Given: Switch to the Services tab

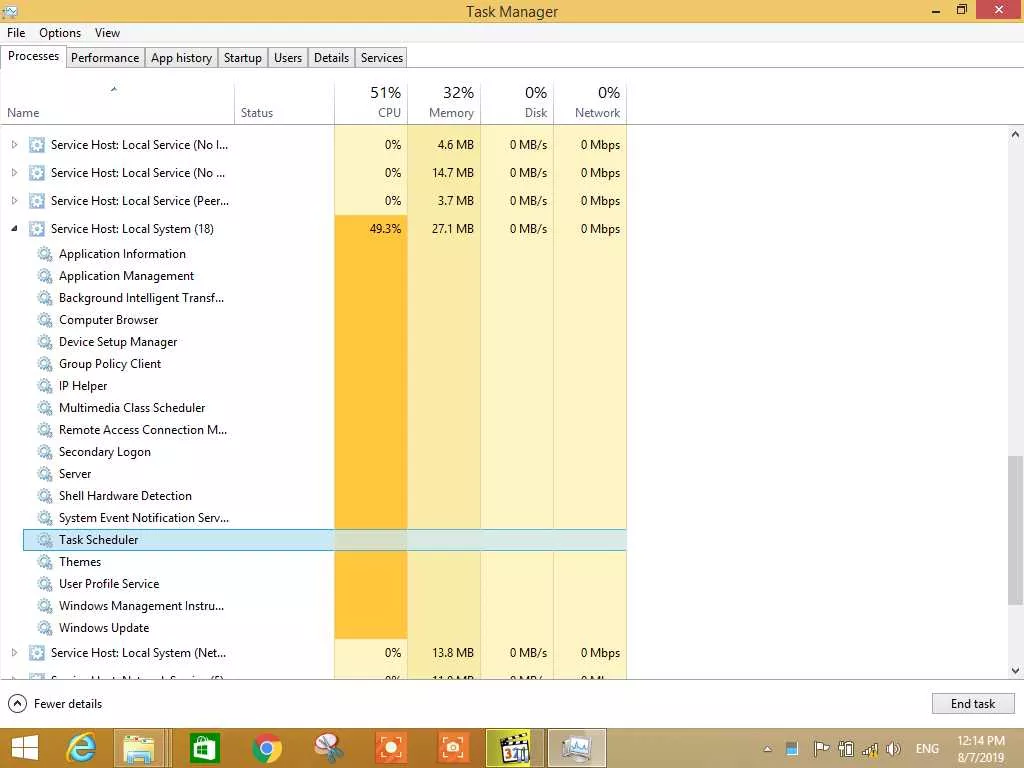Looking at the screenshot, I should click(x=382, y=58).
